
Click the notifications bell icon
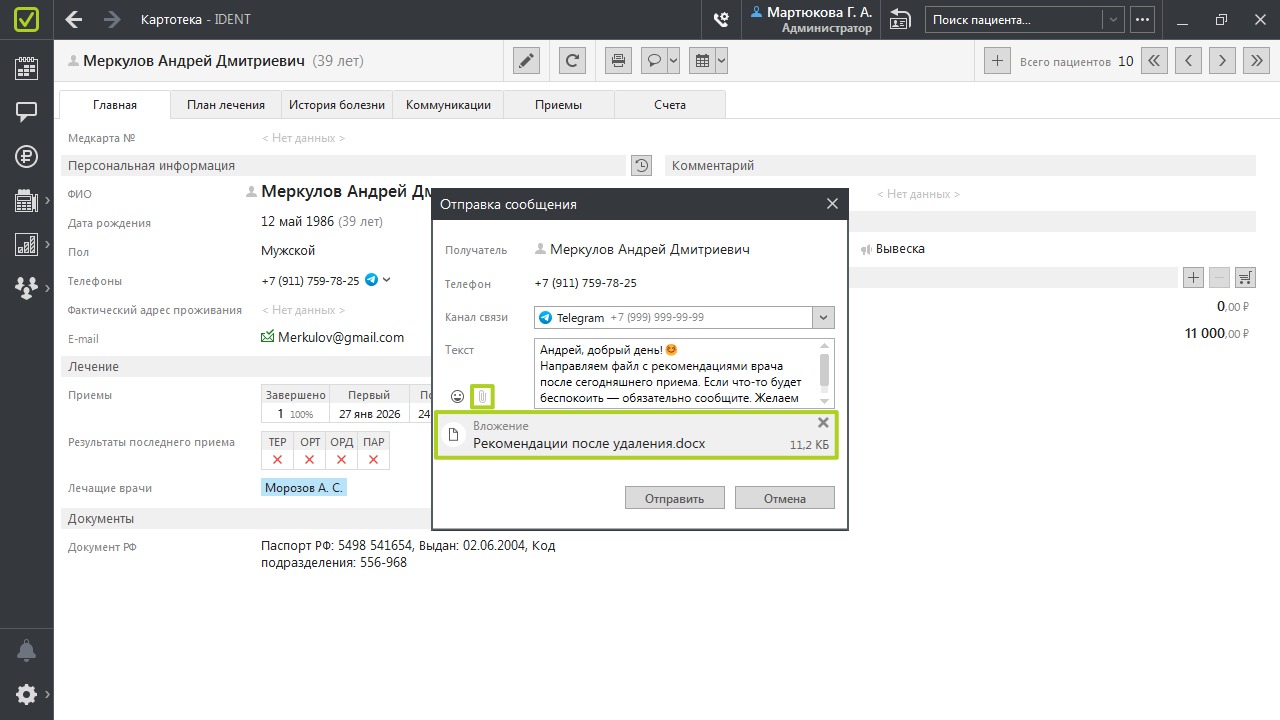click(x=27, y=650)
